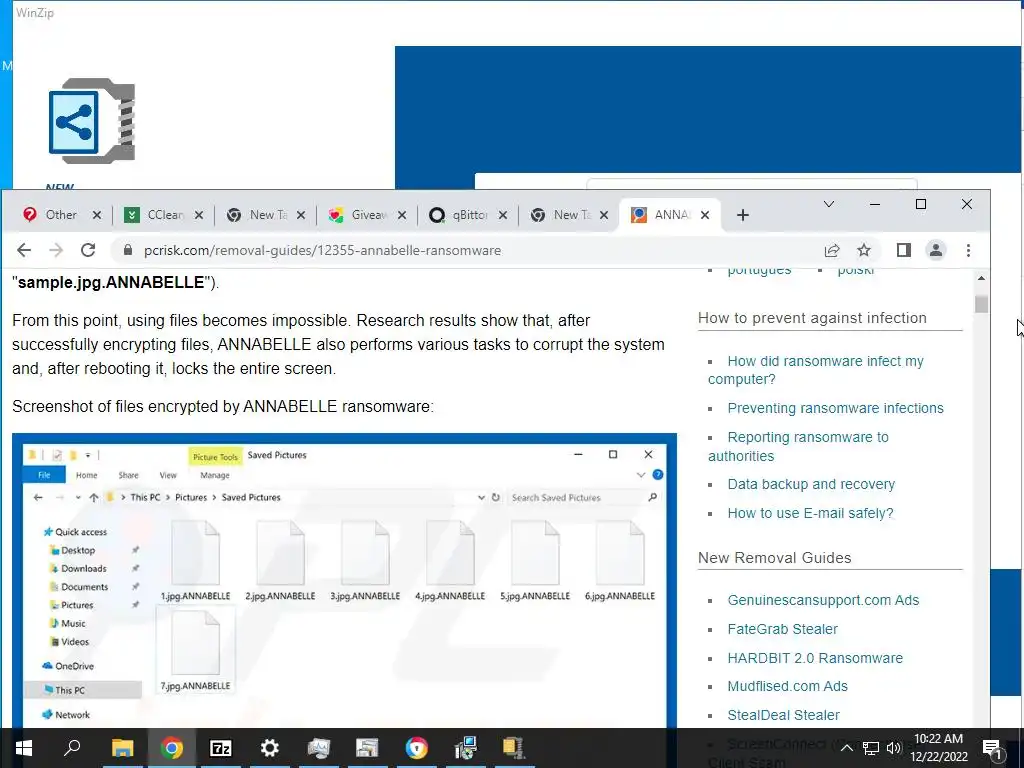Open StealDeal Stealer guide
Image resolution: width=1024 pixels, height=768 pixels.
pos(784,715)
